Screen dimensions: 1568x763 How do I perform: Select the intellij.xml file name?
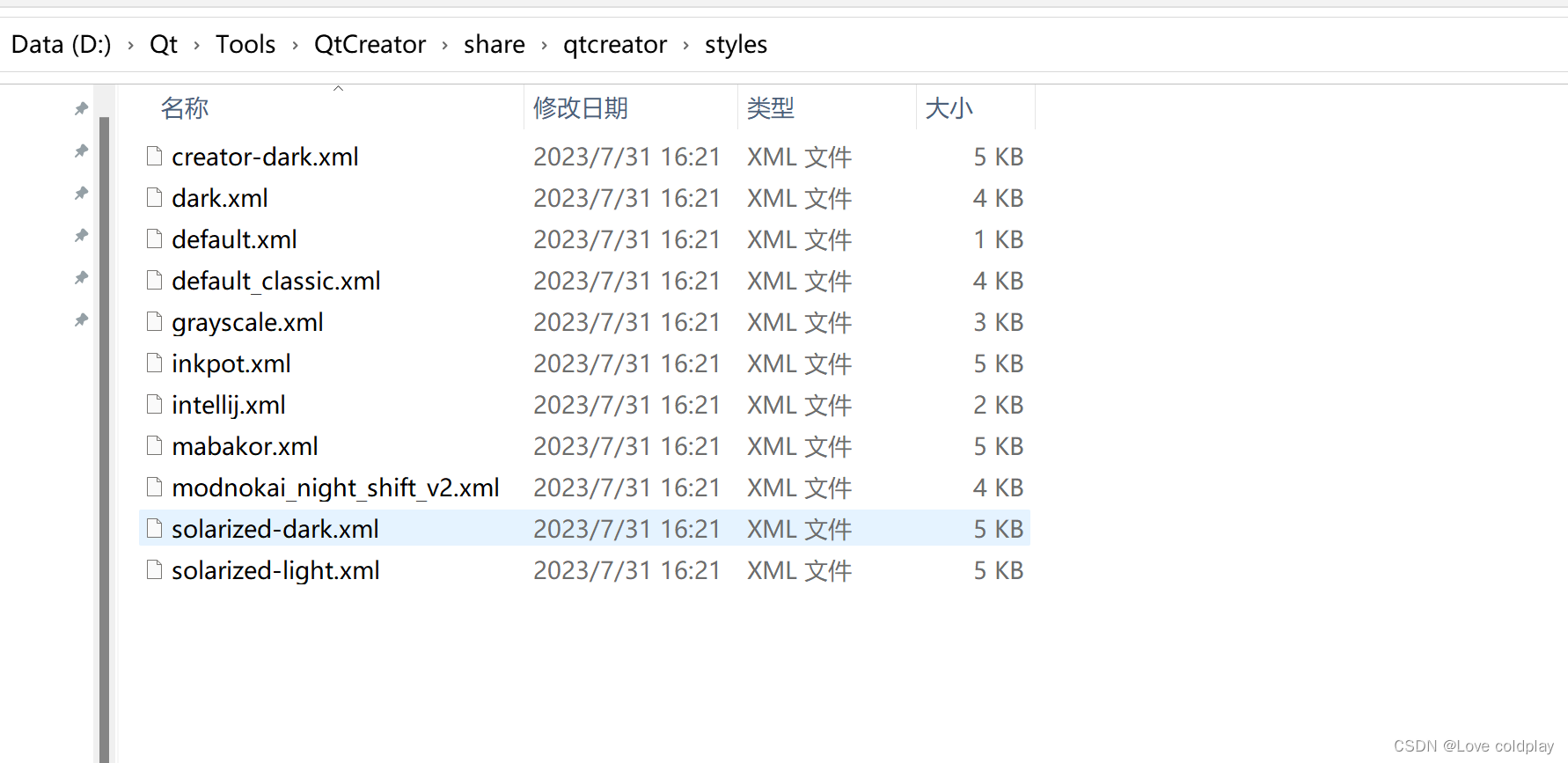(x=229, y=405)
